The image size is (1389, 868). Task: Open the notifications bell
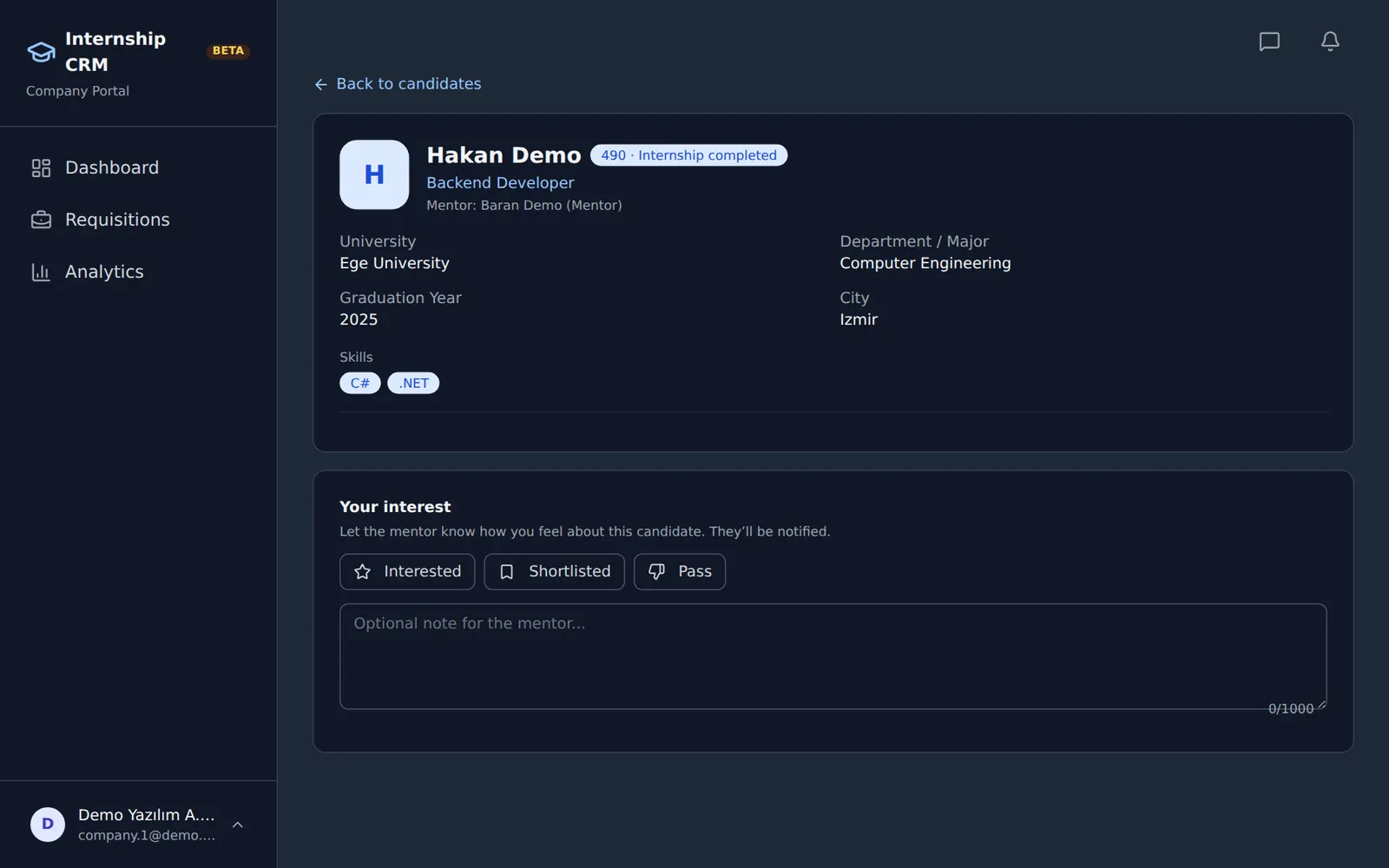pyautogui.click(x=1330, y=42)
